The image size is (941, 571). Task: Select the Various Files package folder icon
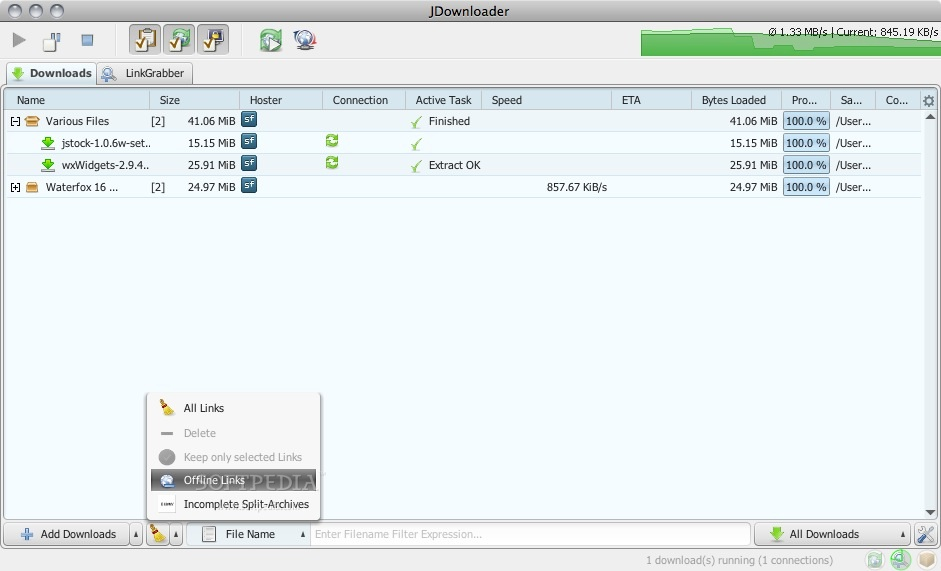click(32, 121)
